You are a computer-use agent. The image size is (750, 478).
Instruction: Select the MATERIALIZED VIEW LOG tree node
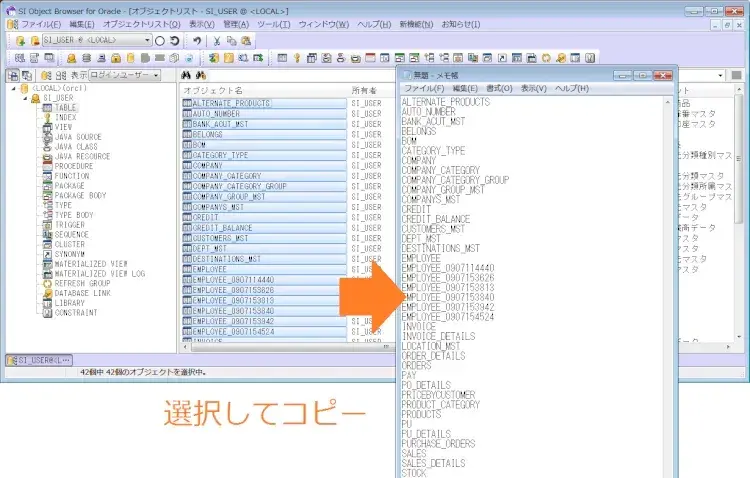pos(99,274)
